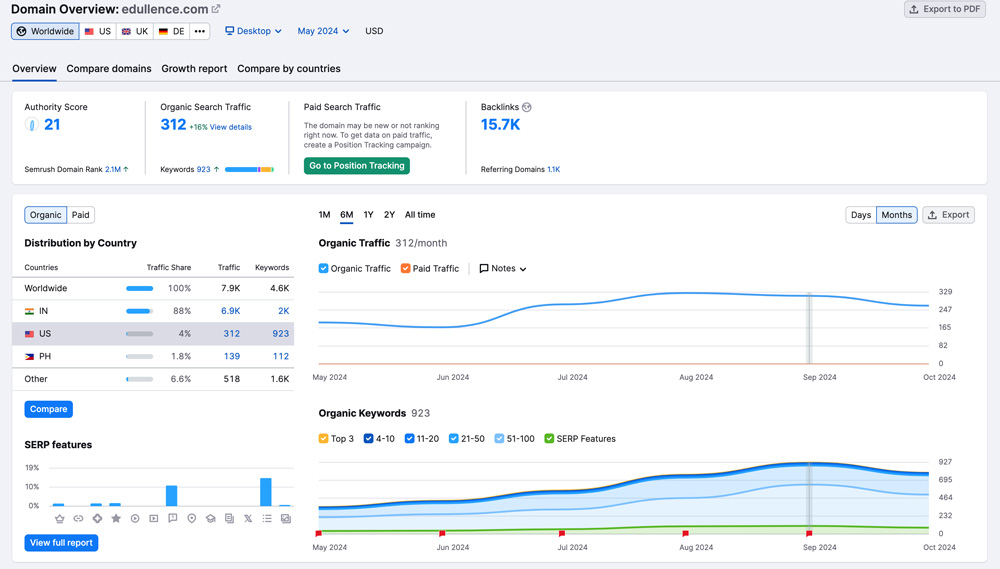Open the Growth report tab

(x=194, y=69)
